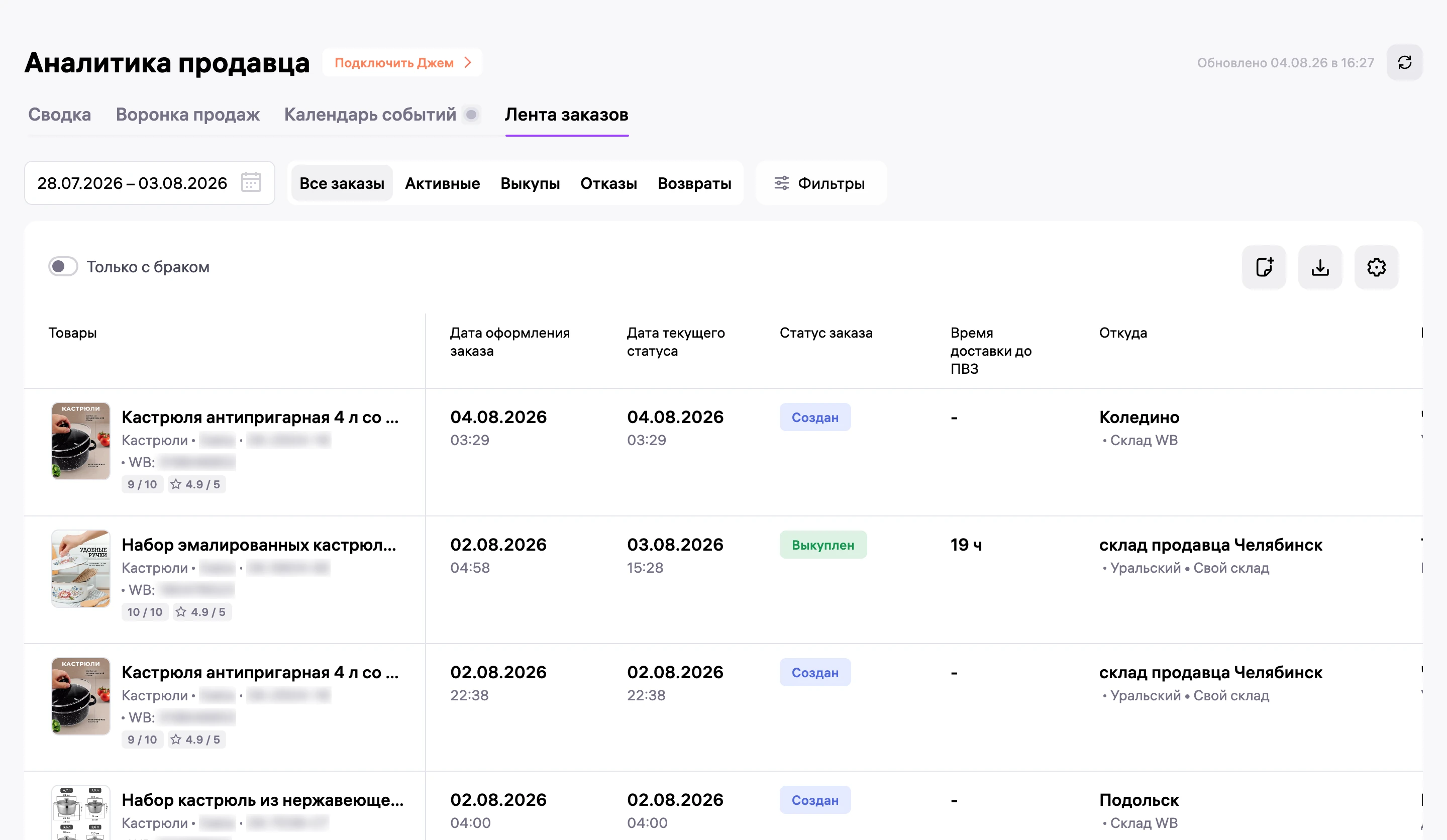Show Активные orders
Viewport: 1447px width, 840px height.
(443, 183)
